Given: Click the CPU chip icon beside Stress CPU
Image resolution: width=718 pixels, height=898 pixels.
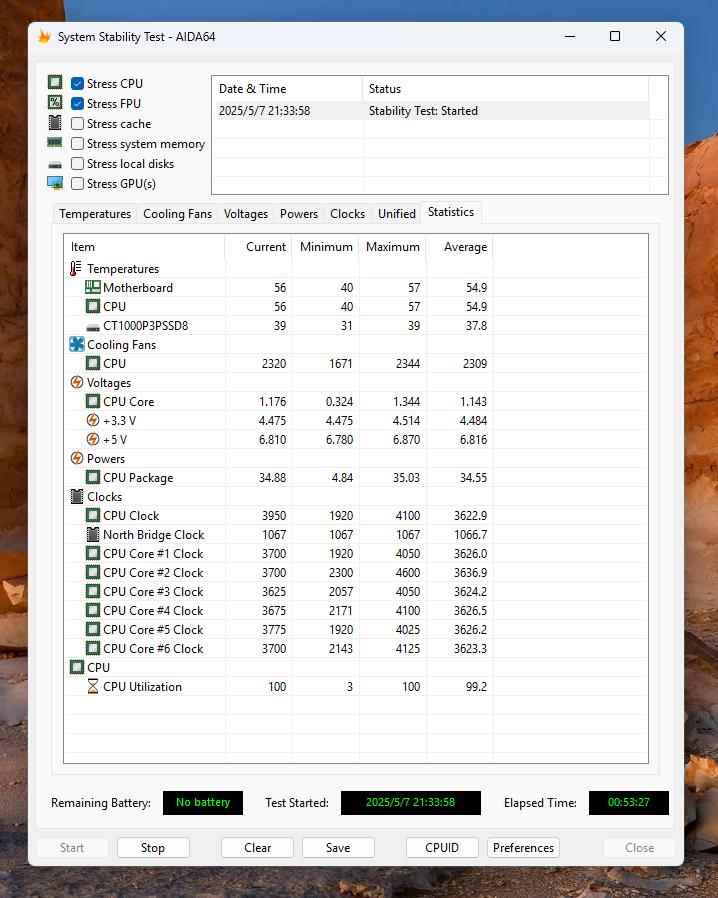Looking at the screenshot, I should tap(55, 82).
